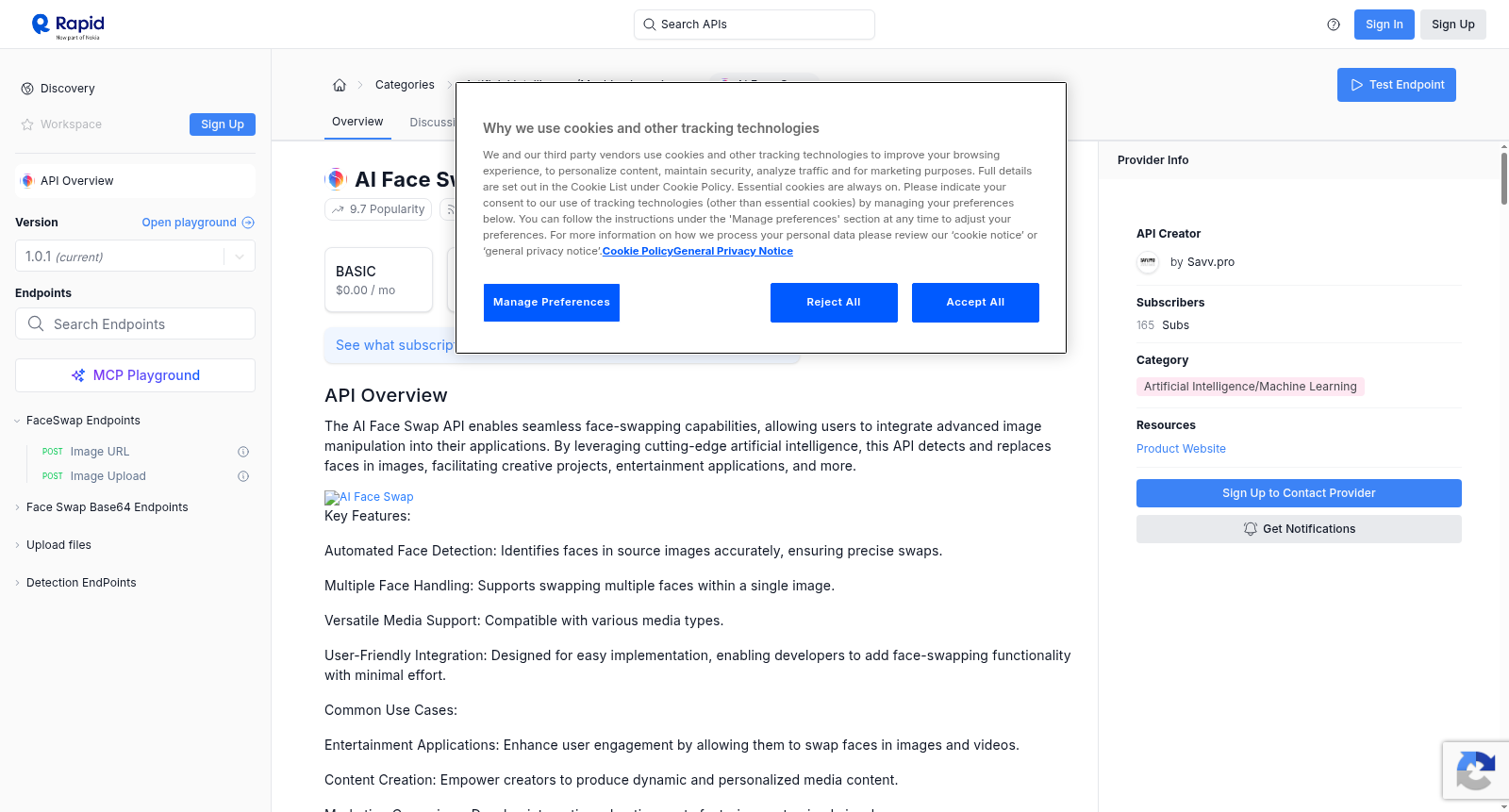This screenshot has height=812, width=1509.
Task: Click the Reject All cookies button
Action: tap(834, 303)
